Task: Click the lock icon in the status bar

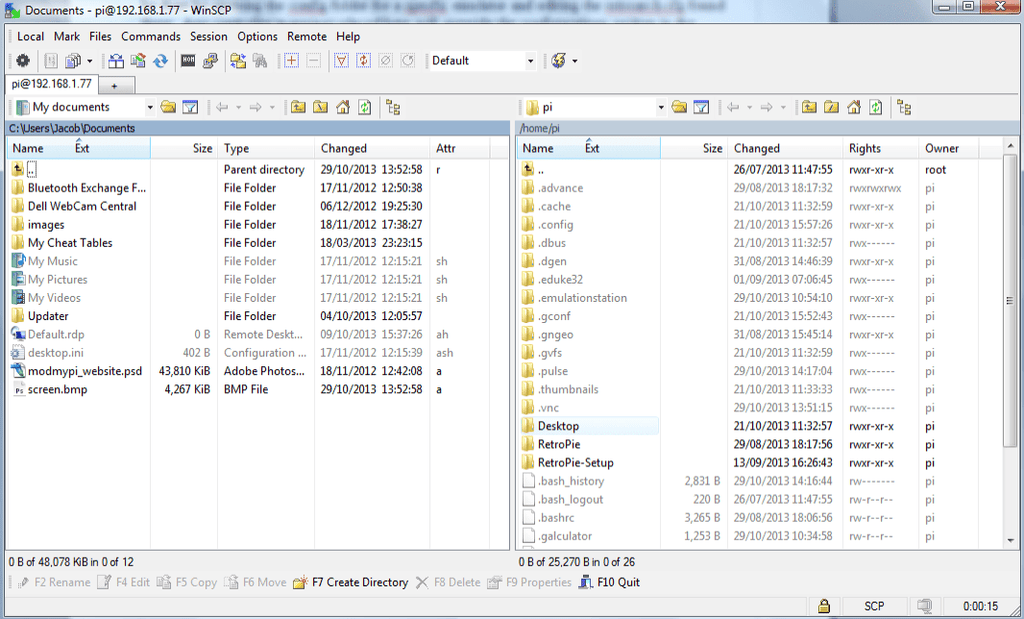Action: click(x=824, y=606)
